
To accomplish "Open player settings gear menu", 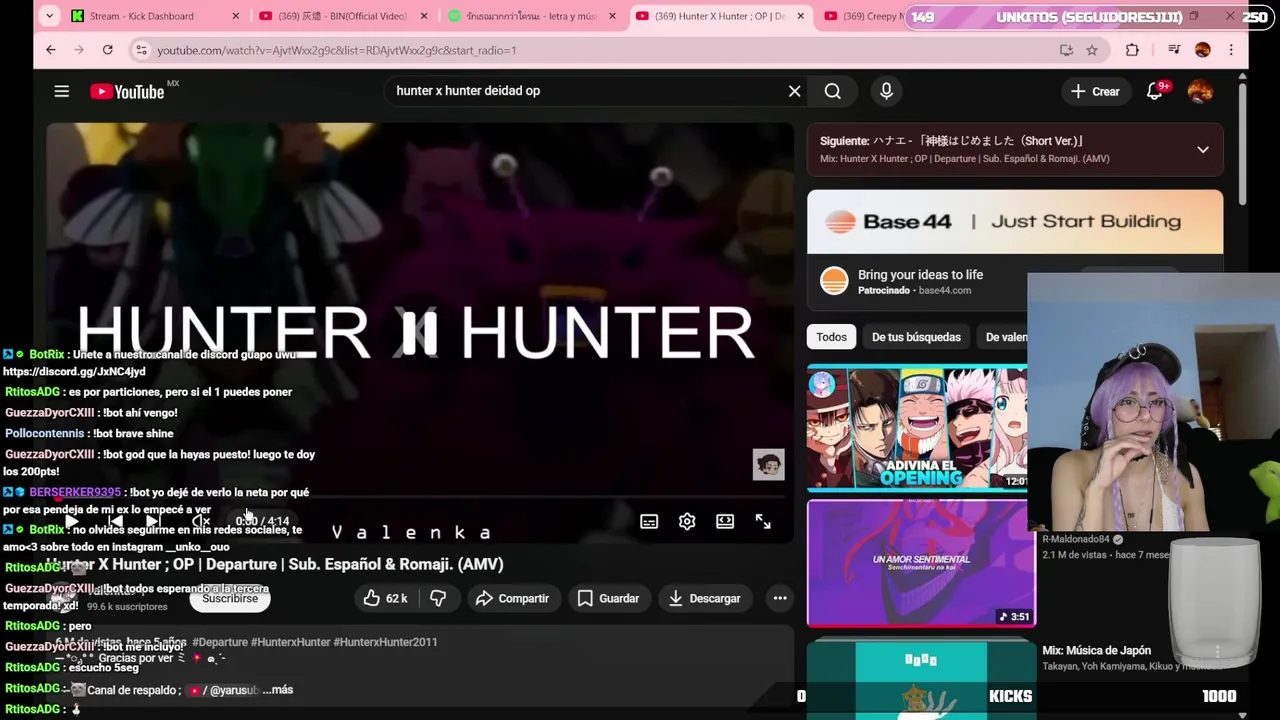I will pos(687,521).
